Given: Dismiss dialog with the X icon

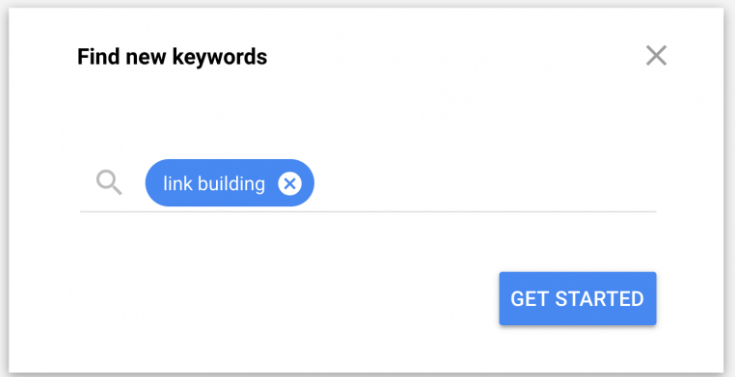Looking at the screenshot, I should tap(656, 56).
